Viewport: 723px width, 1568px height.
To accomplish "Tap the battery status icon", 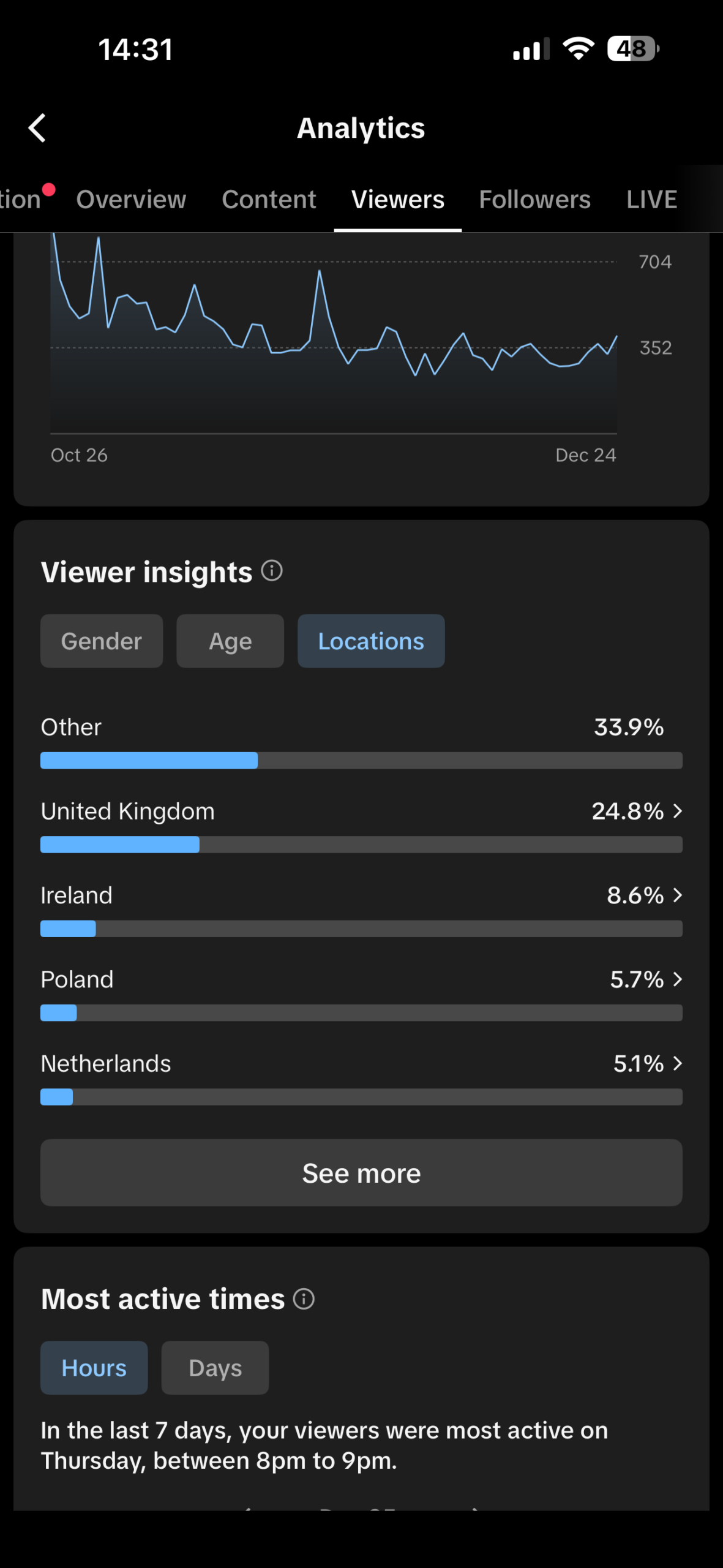I will coord(632,49).
